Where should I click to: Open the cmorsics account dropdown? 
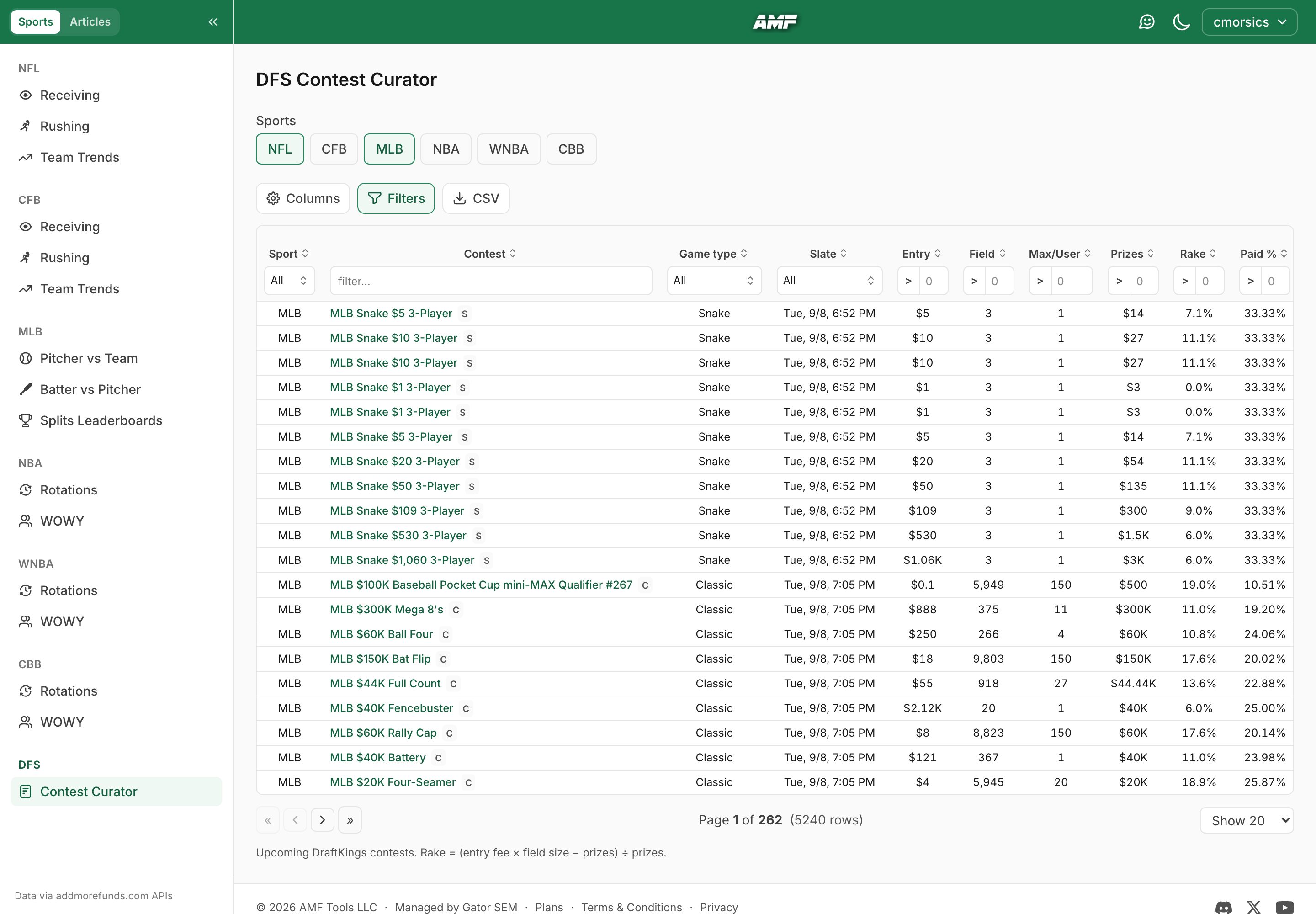[1249, 22]
